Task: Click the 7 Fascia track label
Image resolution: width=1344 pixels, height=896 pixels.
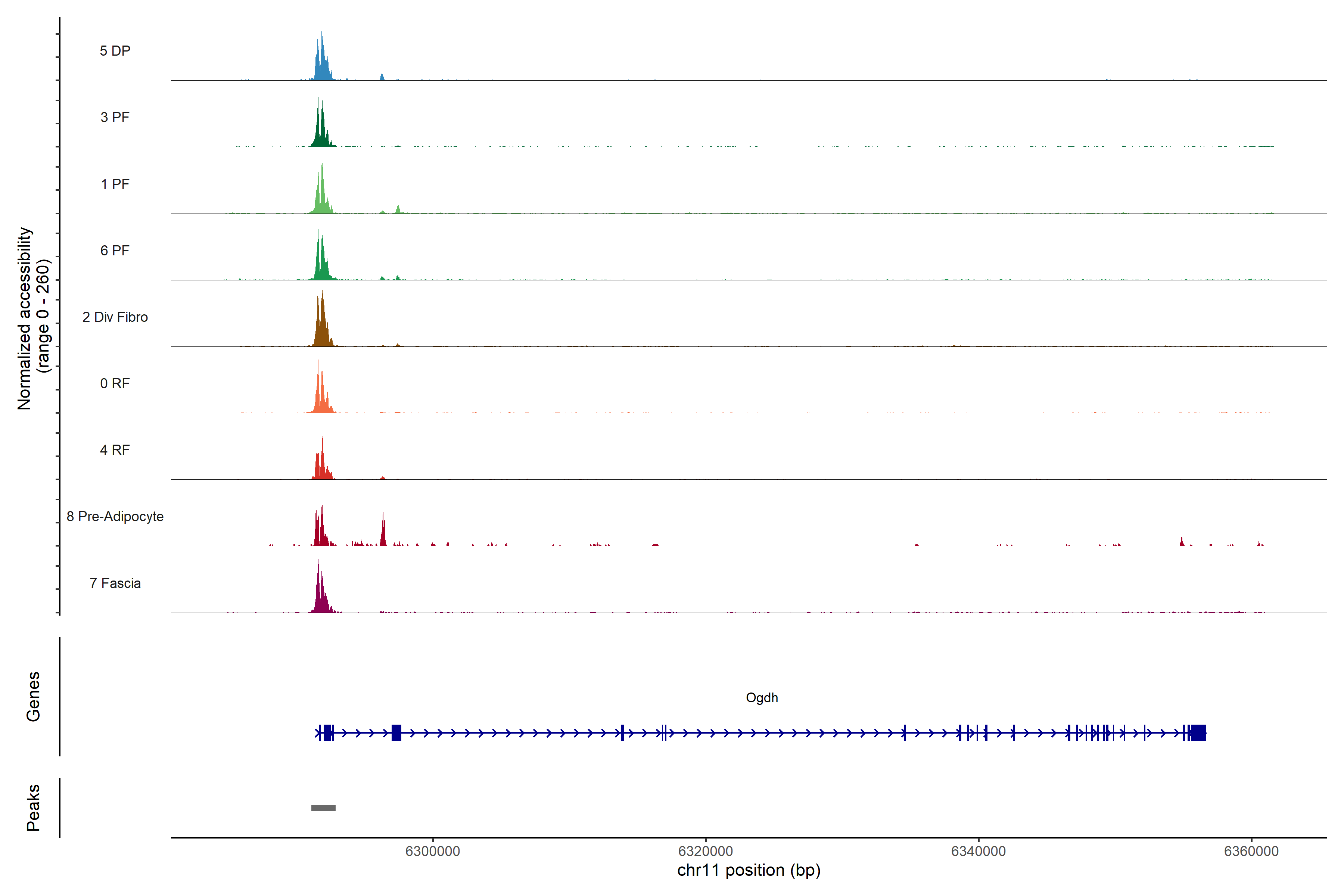Action: click(x=115, y=583)
